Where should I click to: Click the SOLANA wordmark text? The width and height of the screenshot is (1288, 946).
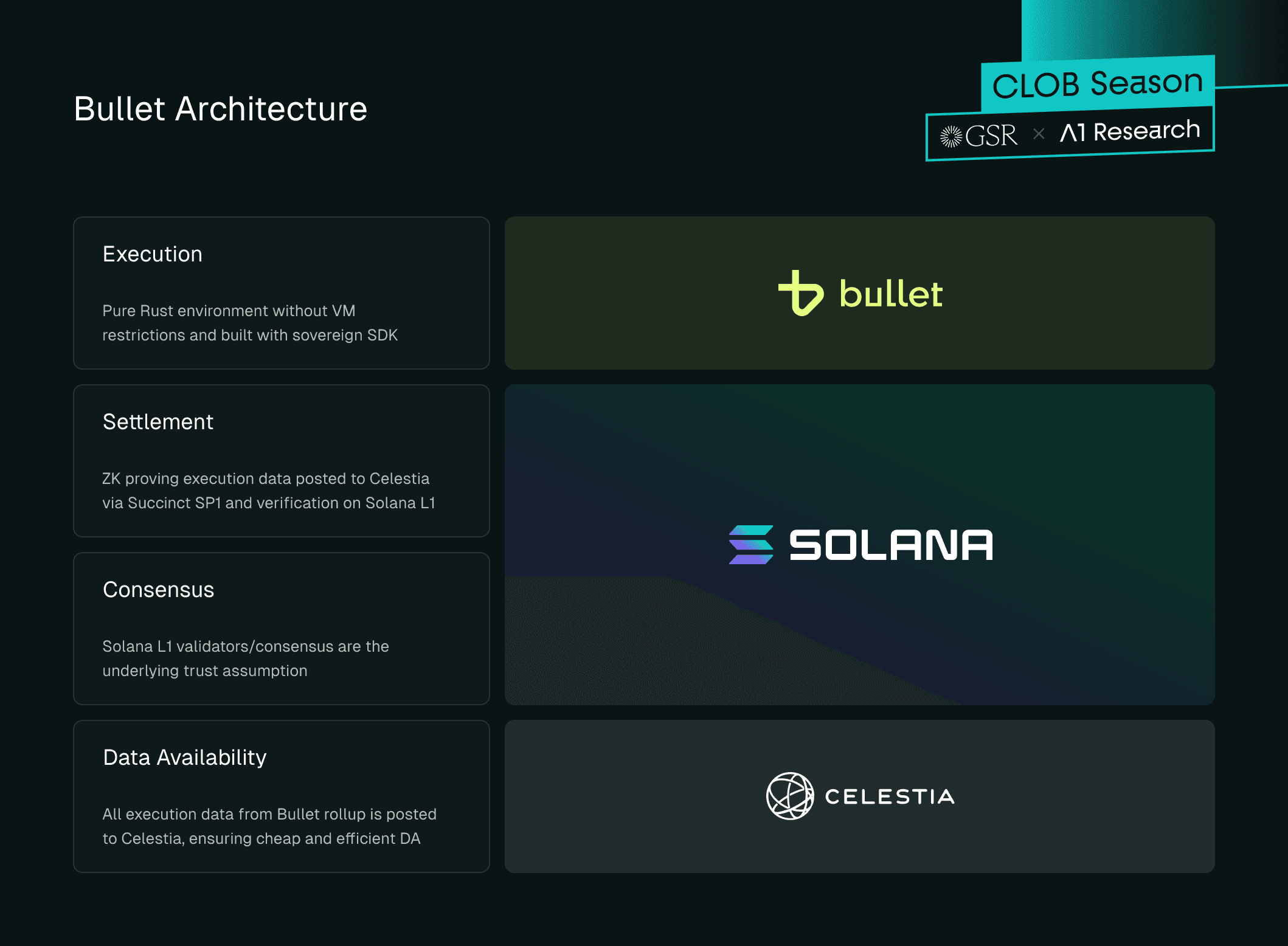(x=891, y=545)
